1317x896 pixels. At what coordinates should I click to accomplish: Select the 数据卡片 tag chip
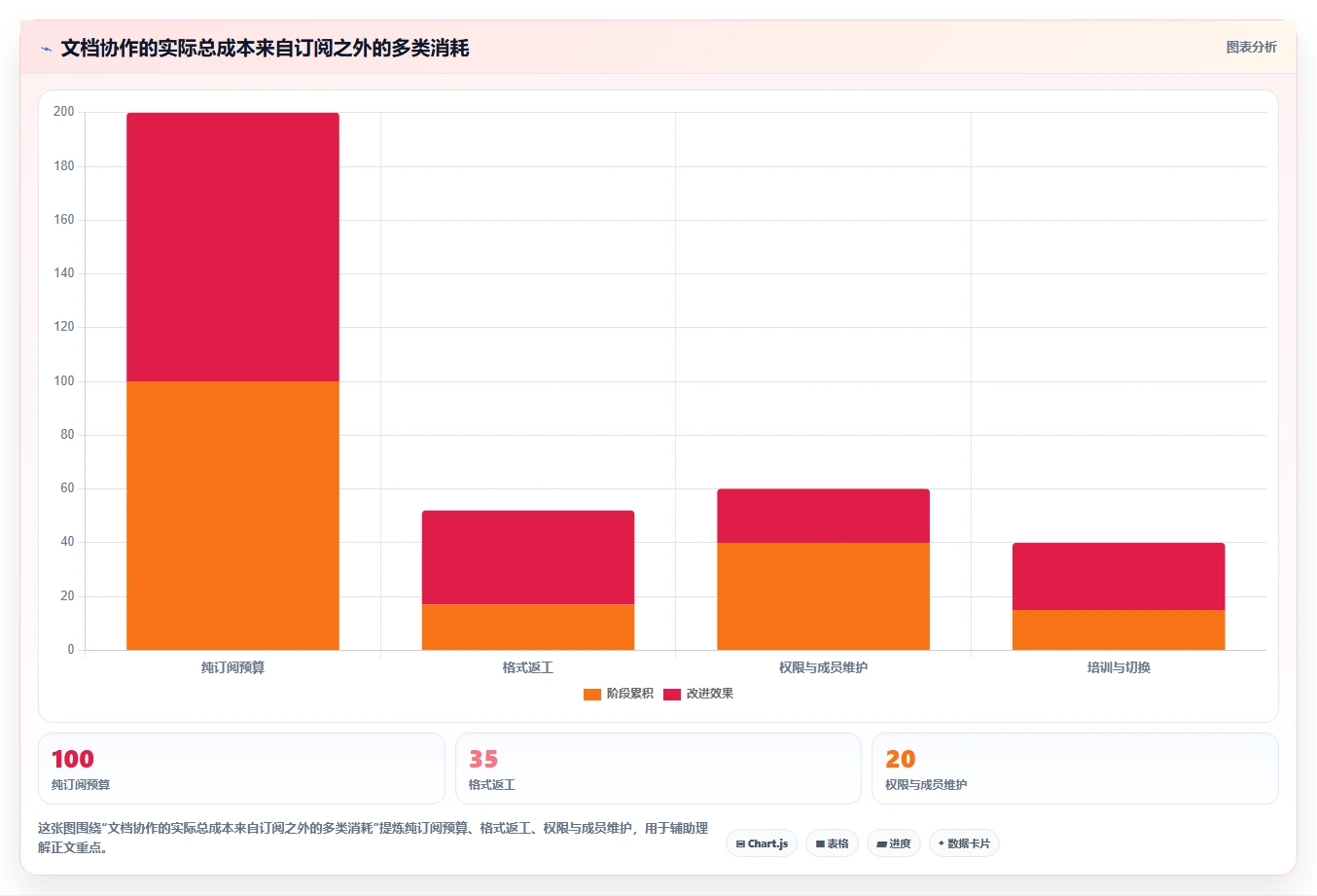(x=964, y=843)
